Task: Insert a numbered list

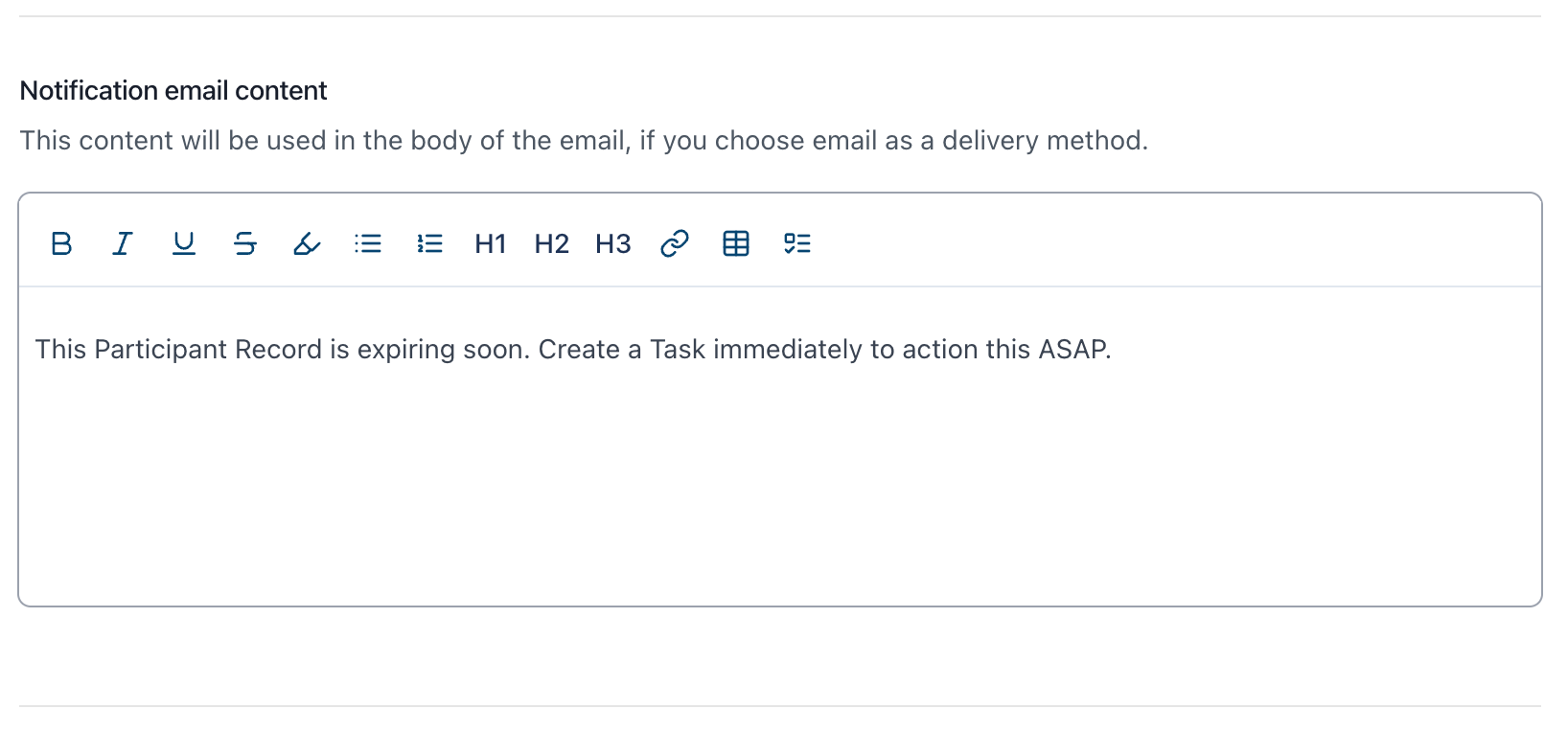Action: [429, 243]
